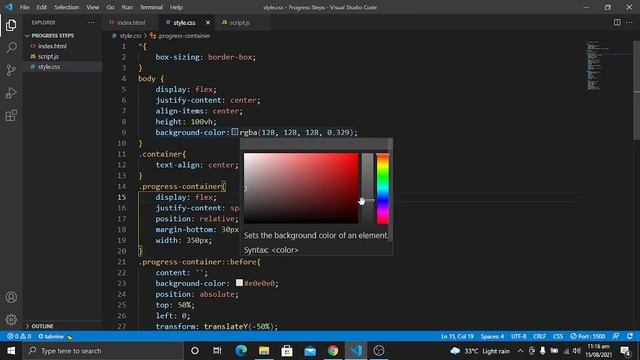
Task: Open the Edit menu
Action: pos(41,7)
